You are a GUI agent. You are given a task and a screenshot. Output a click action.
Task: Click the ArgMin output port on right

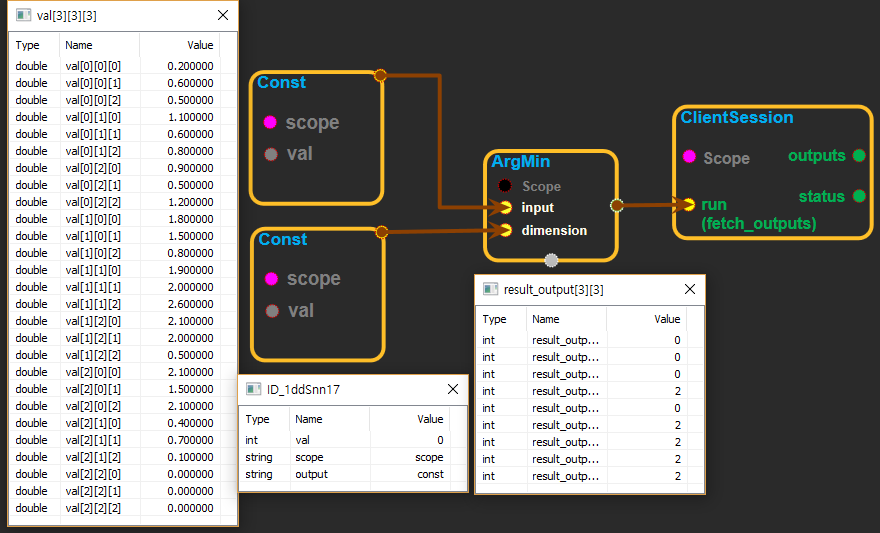(616, 206)
